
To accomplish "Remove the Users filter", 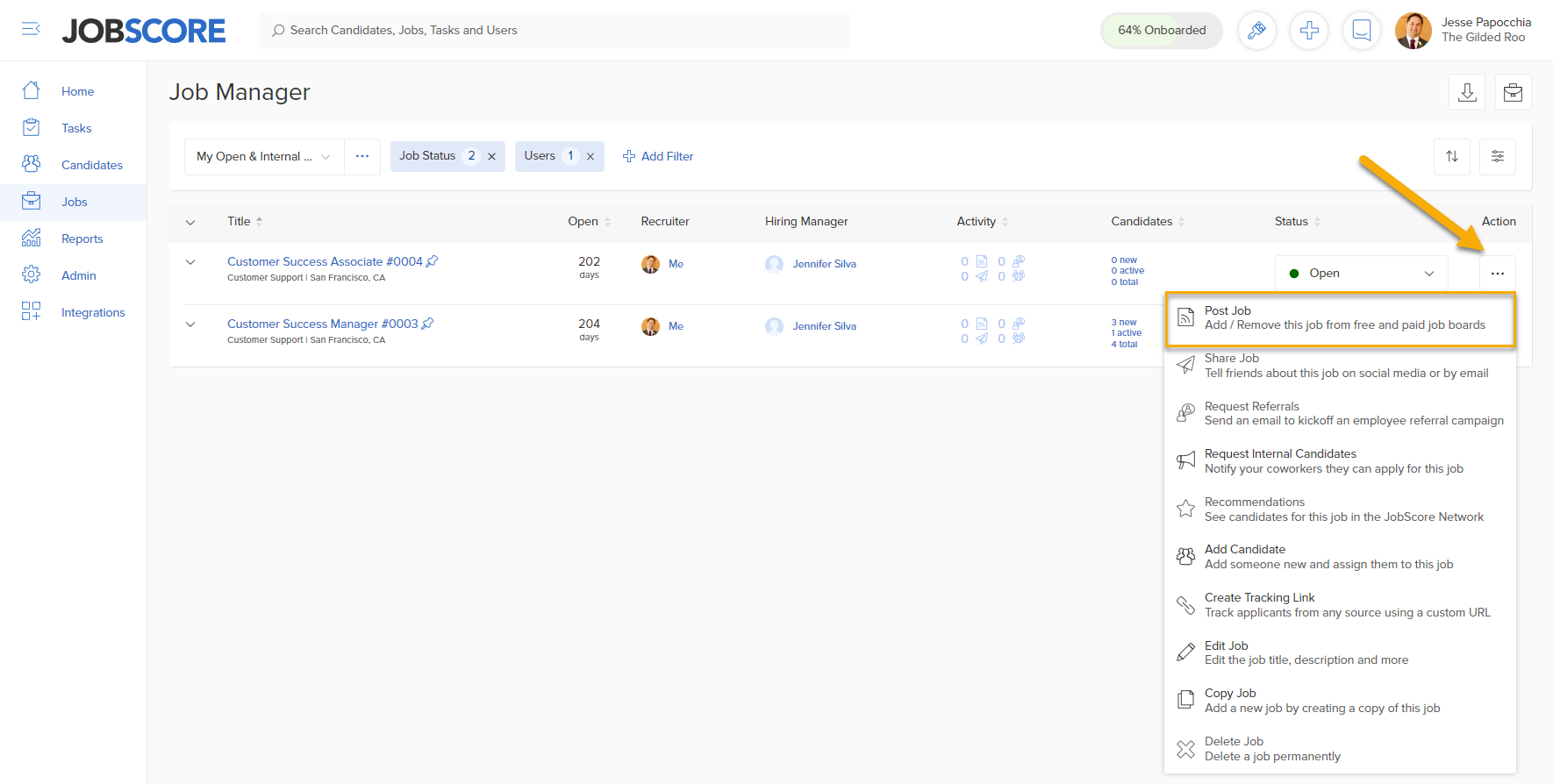I will click(x=590, y=156).
